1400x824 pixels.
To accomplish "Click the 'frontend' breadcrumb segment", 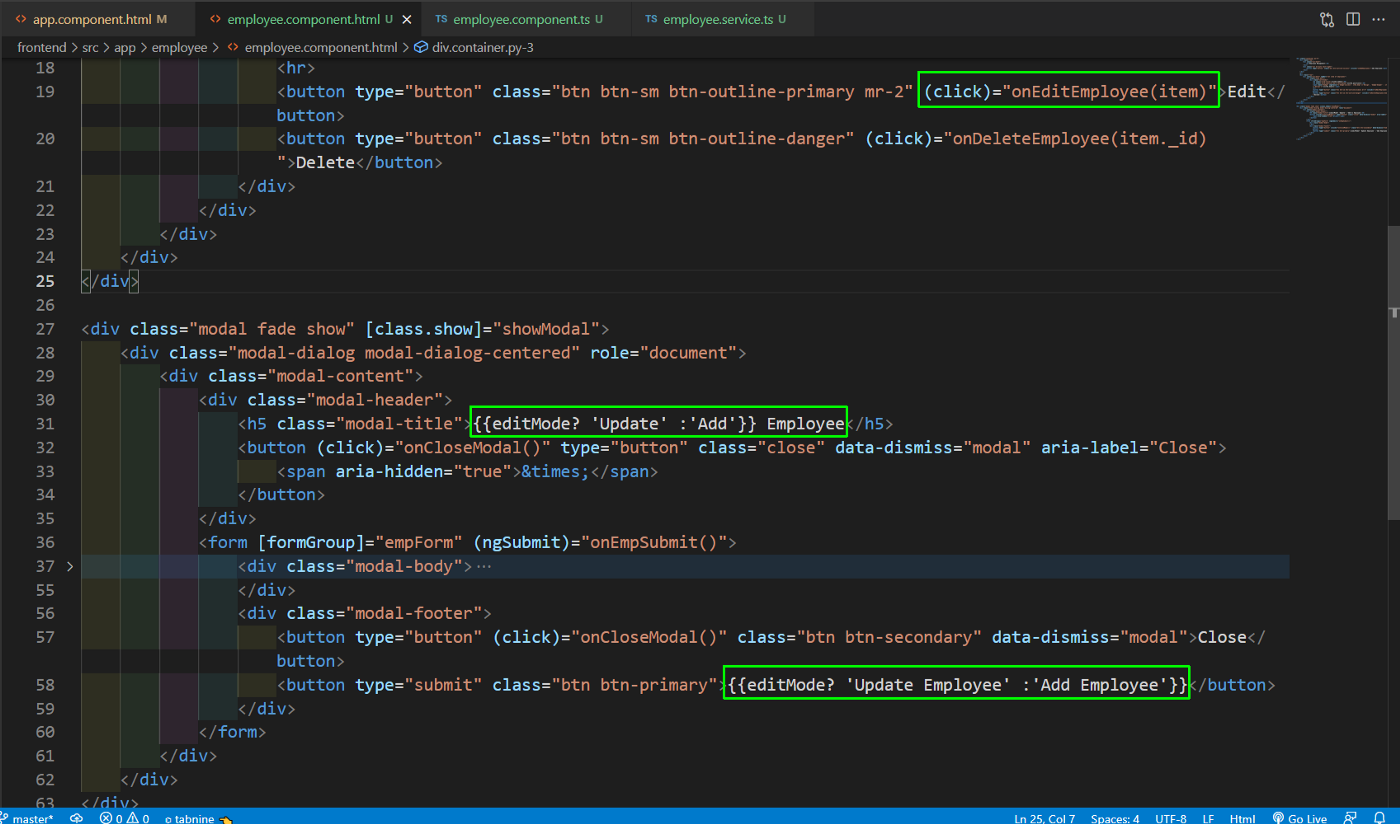I will point(42,47).
